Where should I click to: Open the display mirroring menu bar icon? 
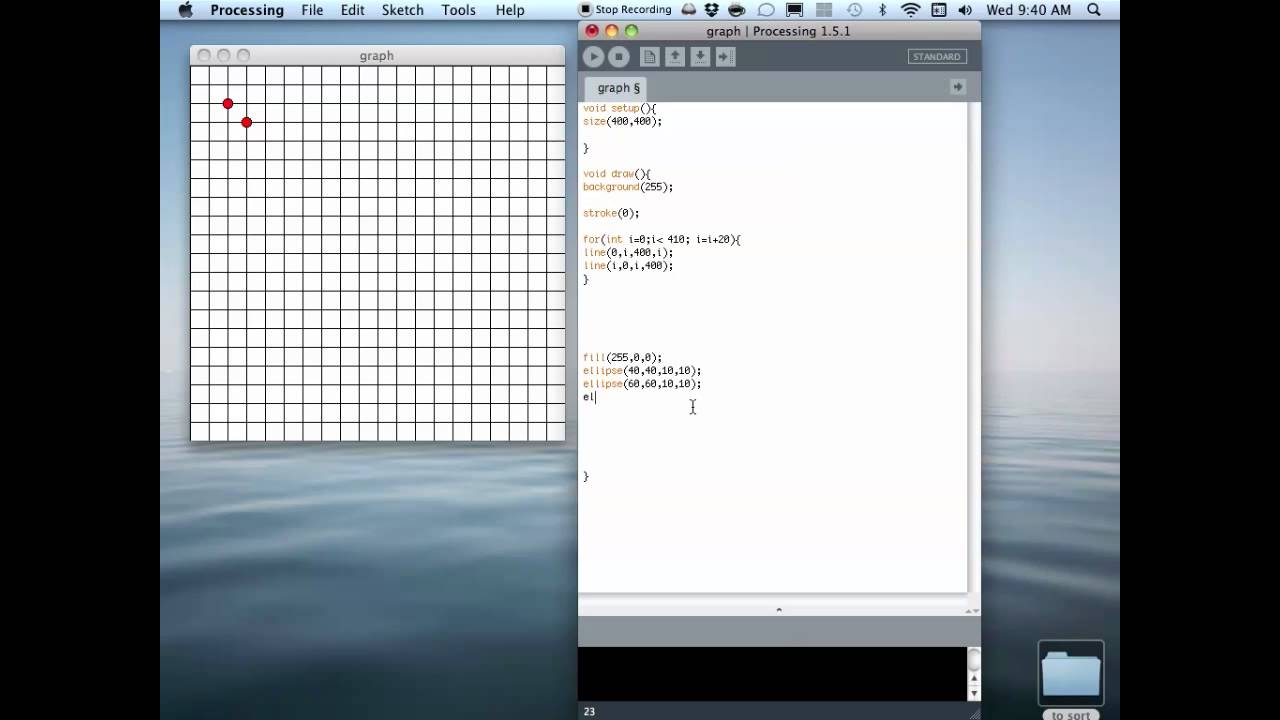click(794, 10)
